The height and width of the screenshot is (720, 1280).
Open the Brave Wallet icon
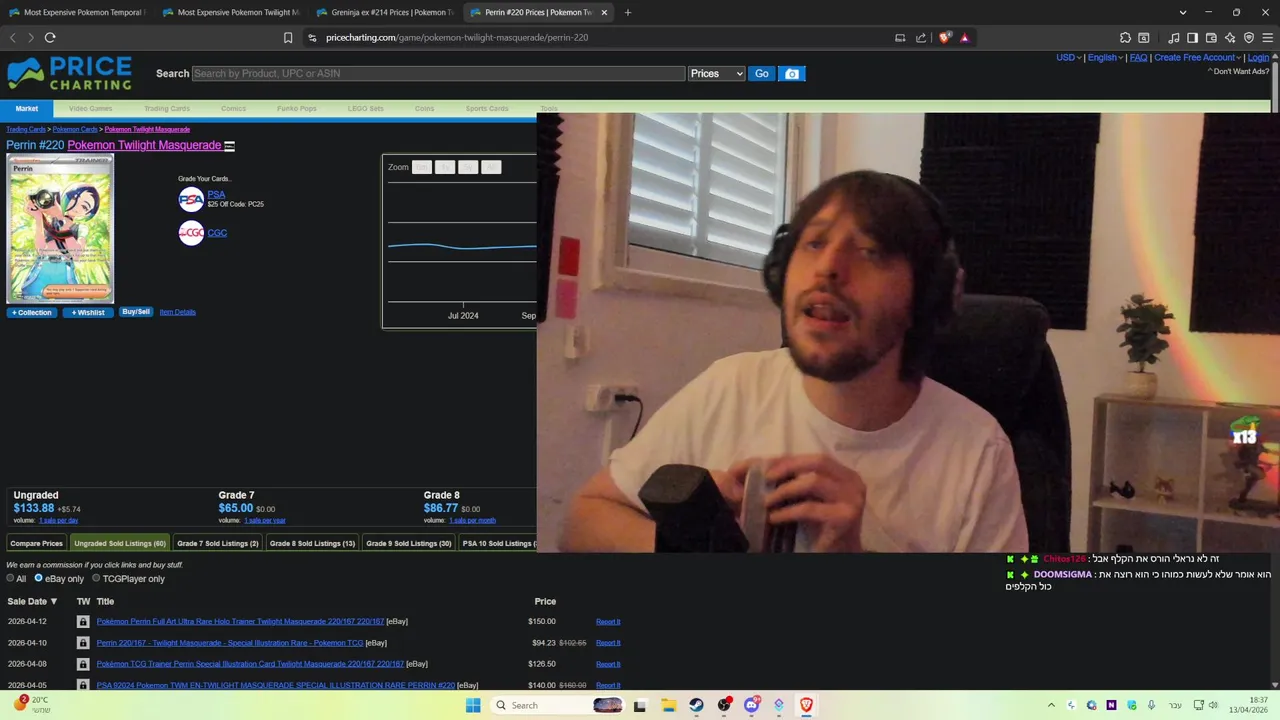[1211, 38]
